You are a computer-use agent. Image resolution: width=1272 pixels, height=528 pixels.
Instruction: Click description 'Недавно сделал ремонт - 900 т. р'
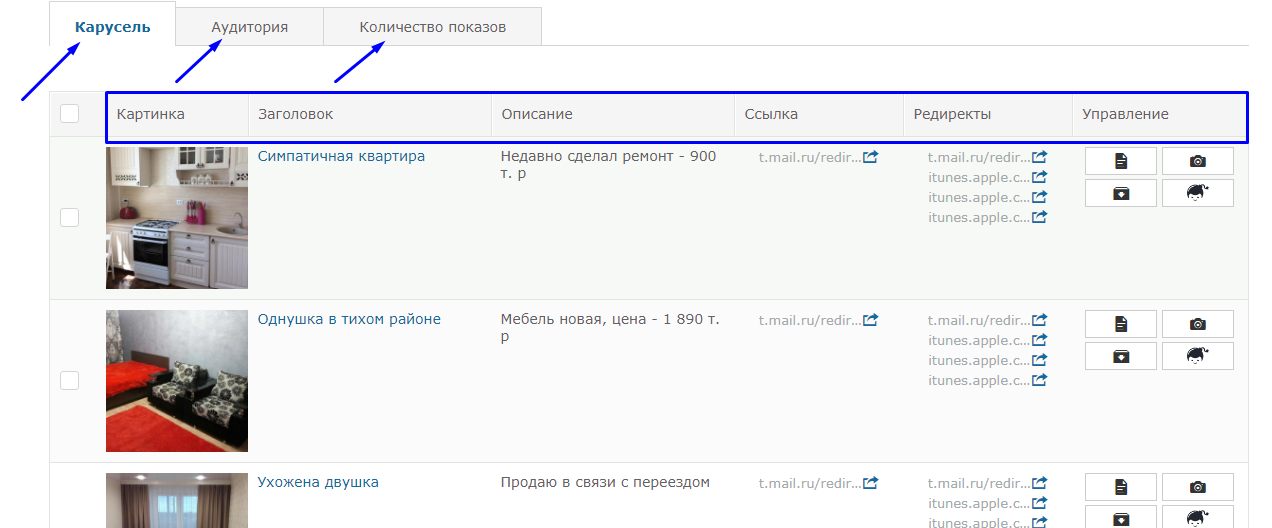pos(608,165)
